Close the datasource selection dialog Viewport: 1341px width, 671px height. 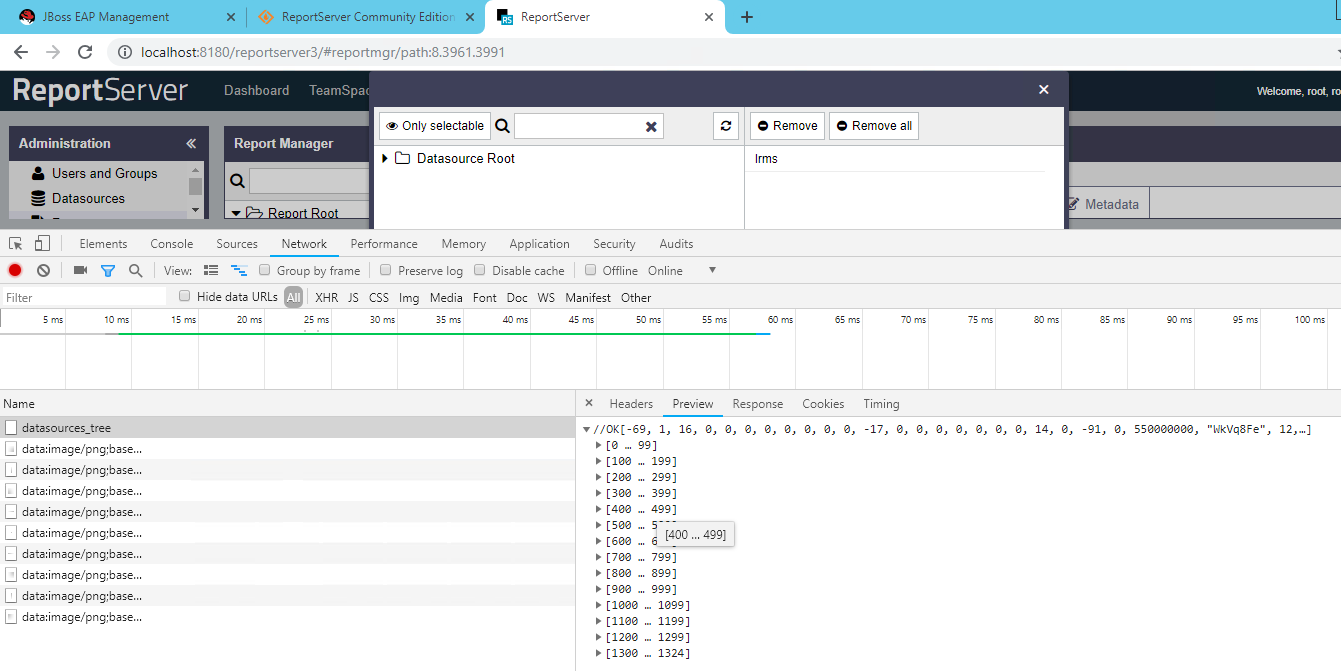[1044, 89]
